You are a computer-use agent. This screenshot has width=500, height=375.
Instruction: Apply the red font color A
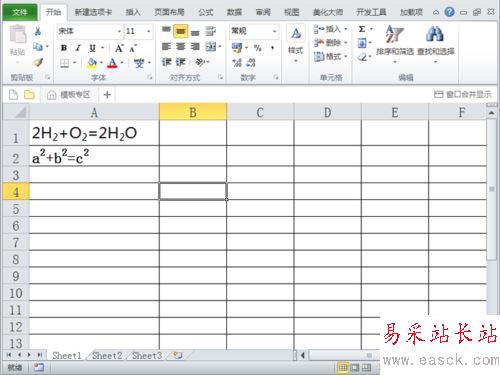click(x=112, y=63)
